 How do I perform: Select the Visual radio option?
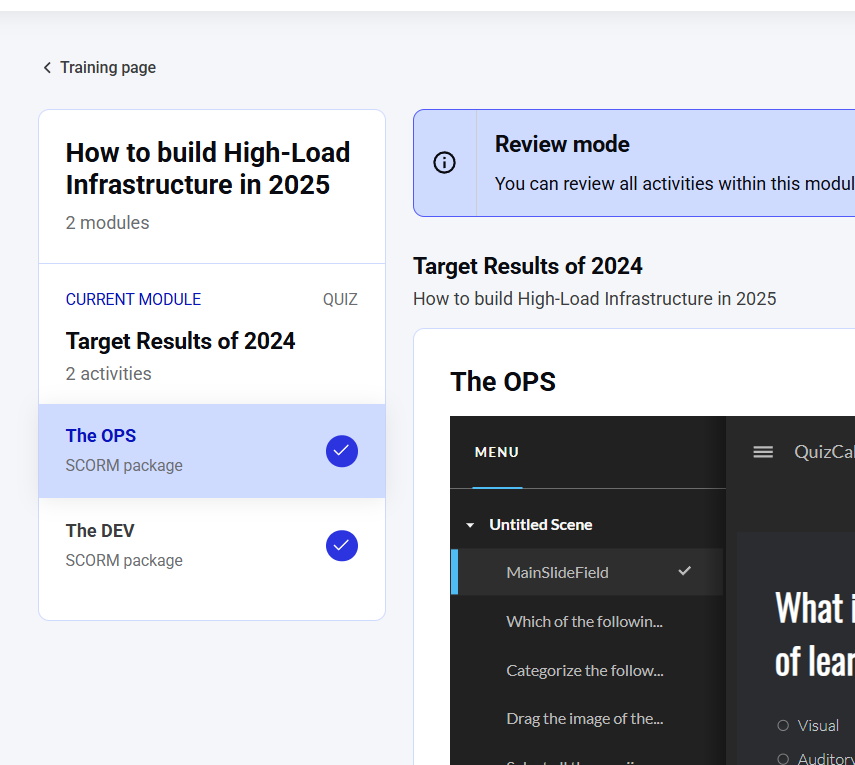click(x=783, y=726)
